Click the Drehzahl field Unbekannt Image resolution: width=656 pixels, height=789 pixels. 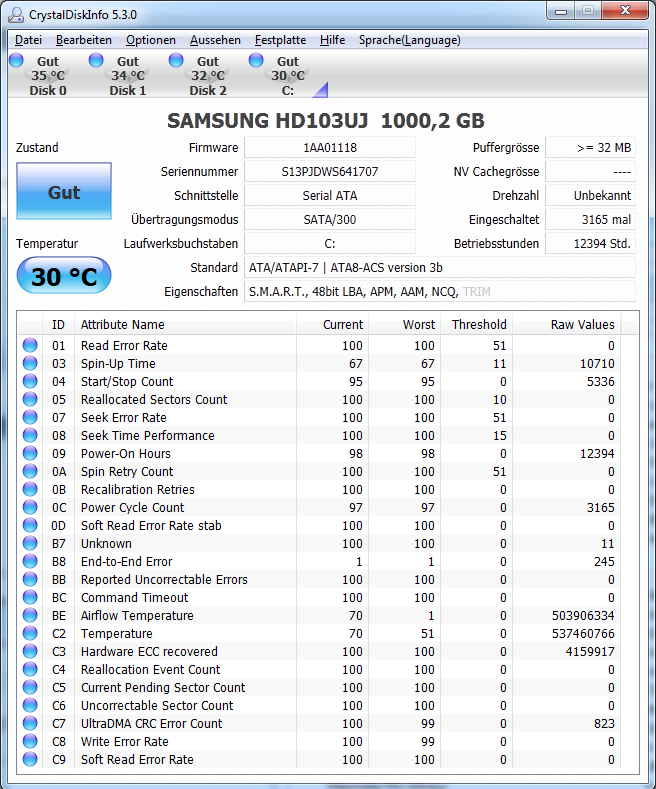591,196
